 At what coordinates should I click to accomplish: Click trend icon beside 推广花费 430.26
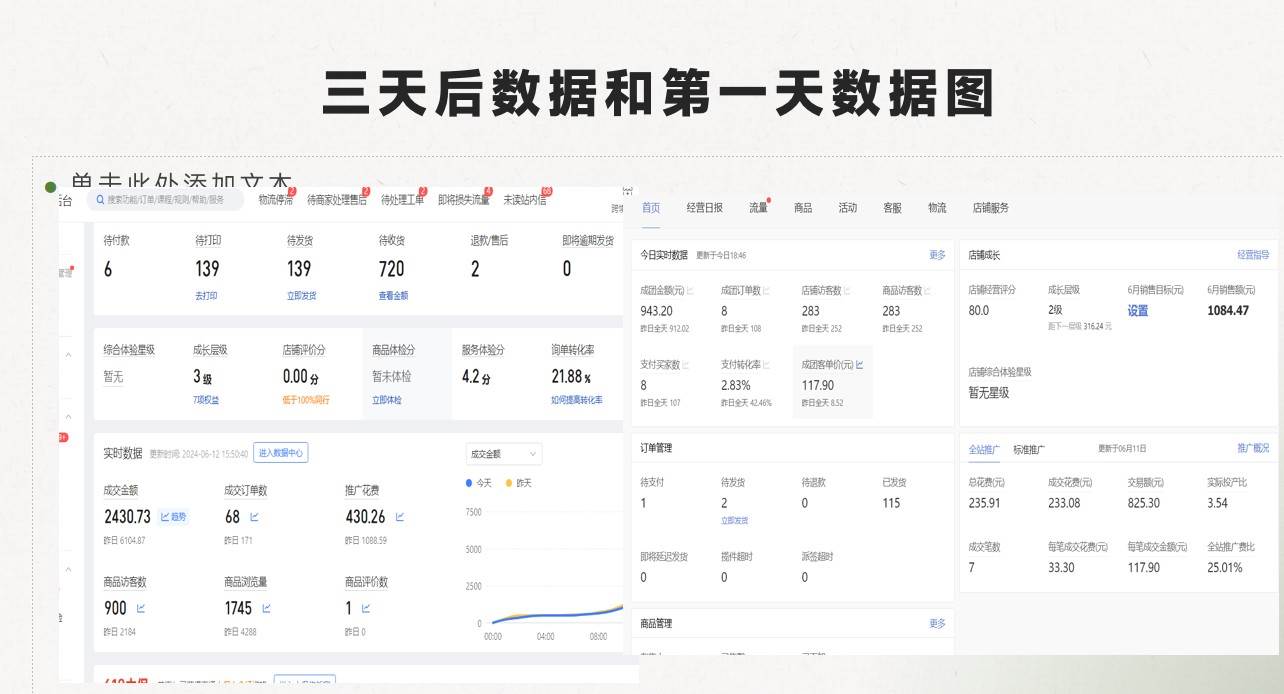click(x=400, y=516)
